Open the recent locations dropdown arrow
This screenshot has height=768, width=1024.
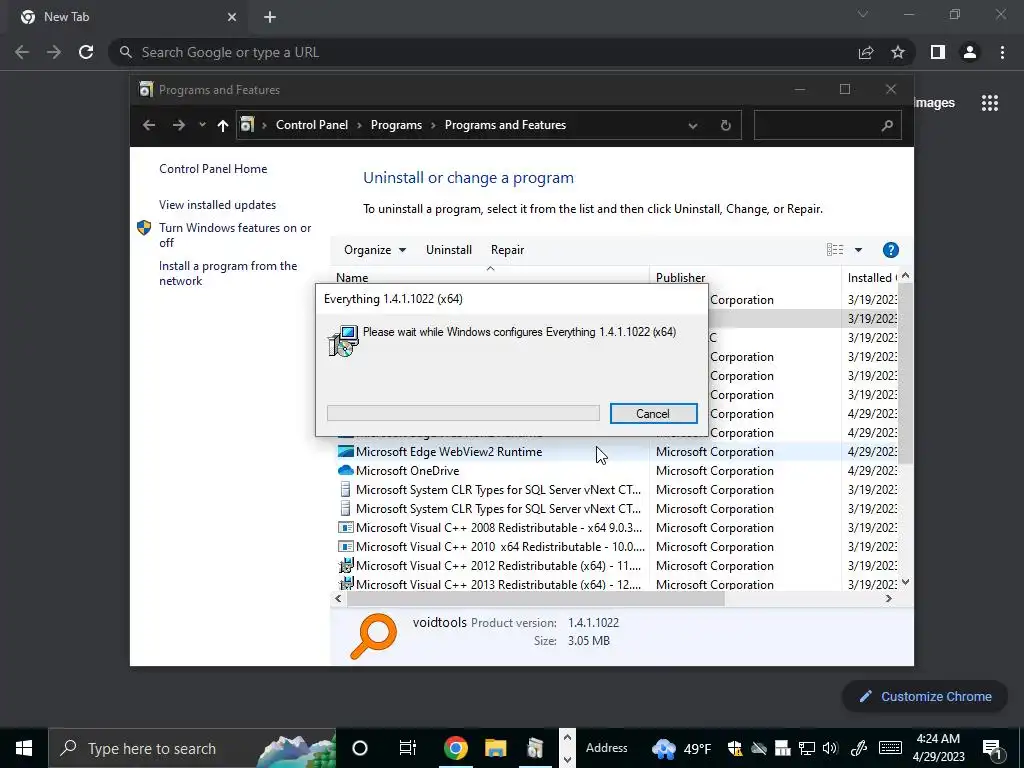pyautogui.click(x=202, y=125)
